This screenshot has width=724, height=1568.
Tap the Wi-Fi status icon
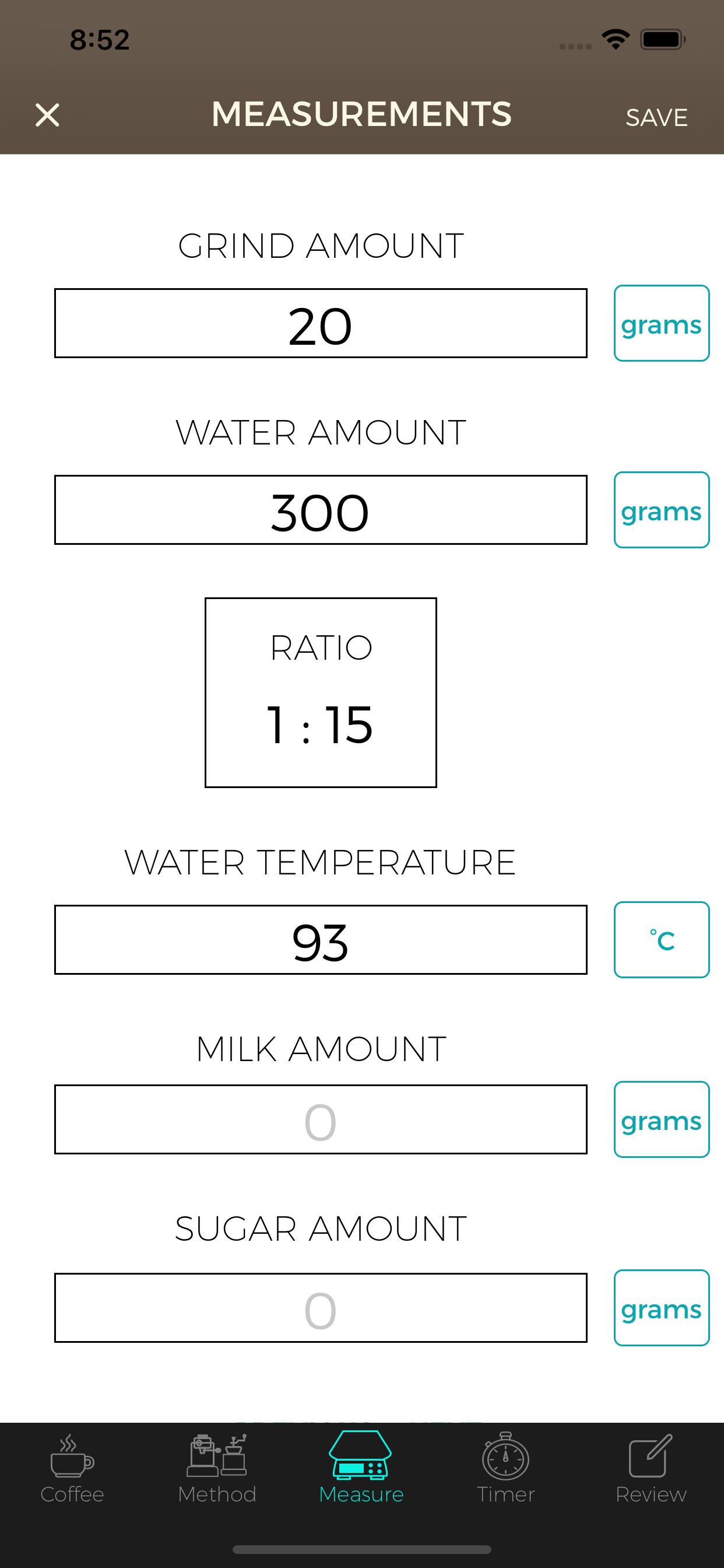pos(616,40)
